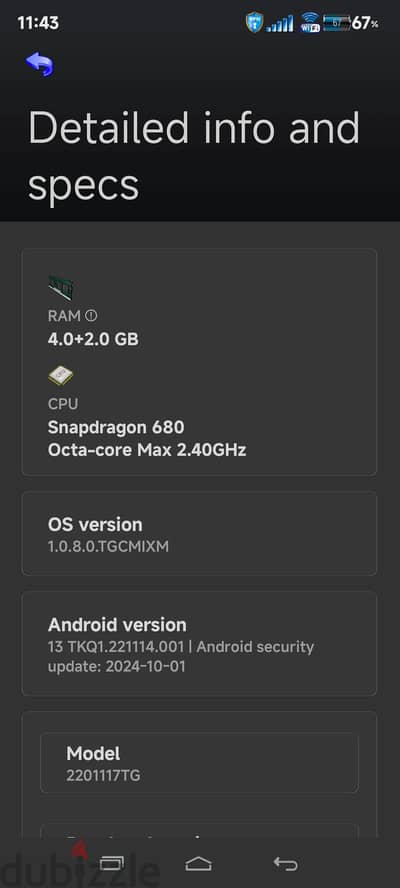Tap the VPN shield status icon
The width and height of the screenshot is (400, 888).
click(x=254, y=23)
